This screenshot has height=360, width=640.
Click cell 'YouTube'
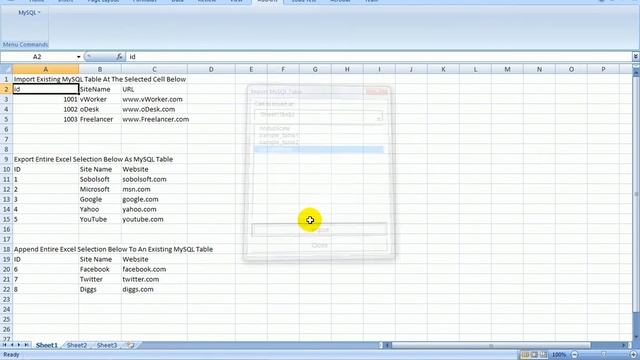100,219
